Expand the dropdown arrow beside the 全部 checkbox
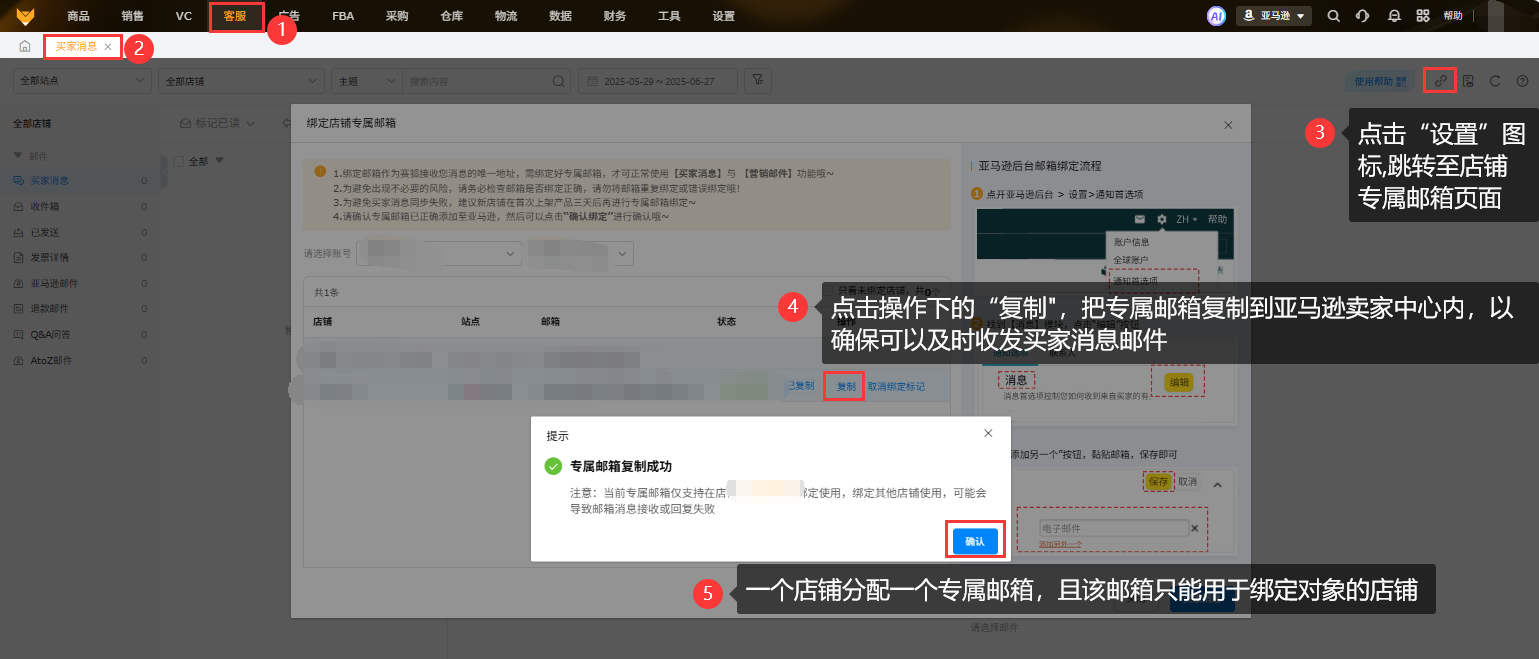1539x659 pixels. [x=219, y=160]
